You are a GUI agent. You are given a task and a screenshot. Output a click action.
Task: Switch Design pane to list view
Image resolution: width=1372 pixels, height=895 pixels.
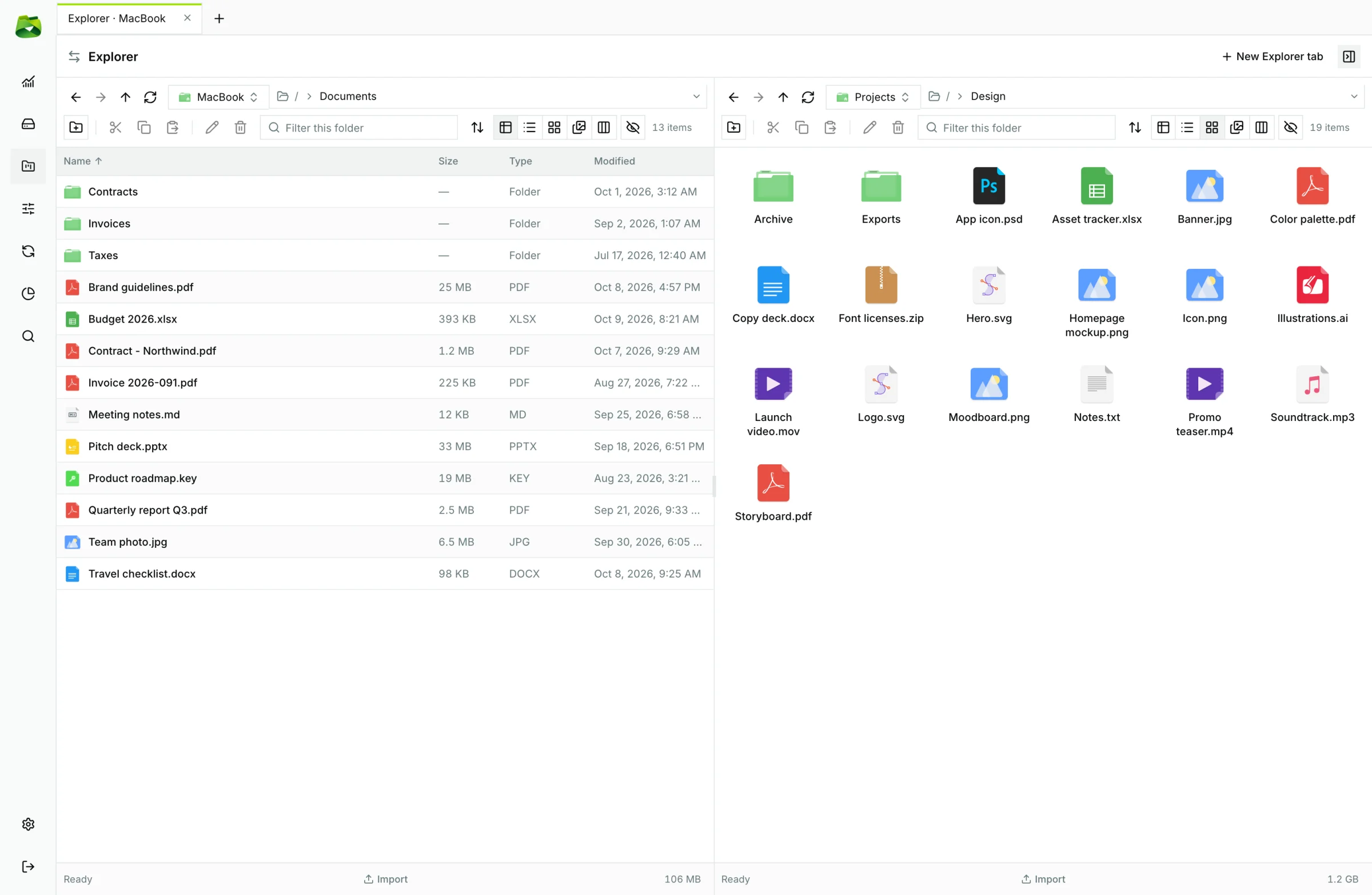pyautogui.click(x=1187, y=128)
